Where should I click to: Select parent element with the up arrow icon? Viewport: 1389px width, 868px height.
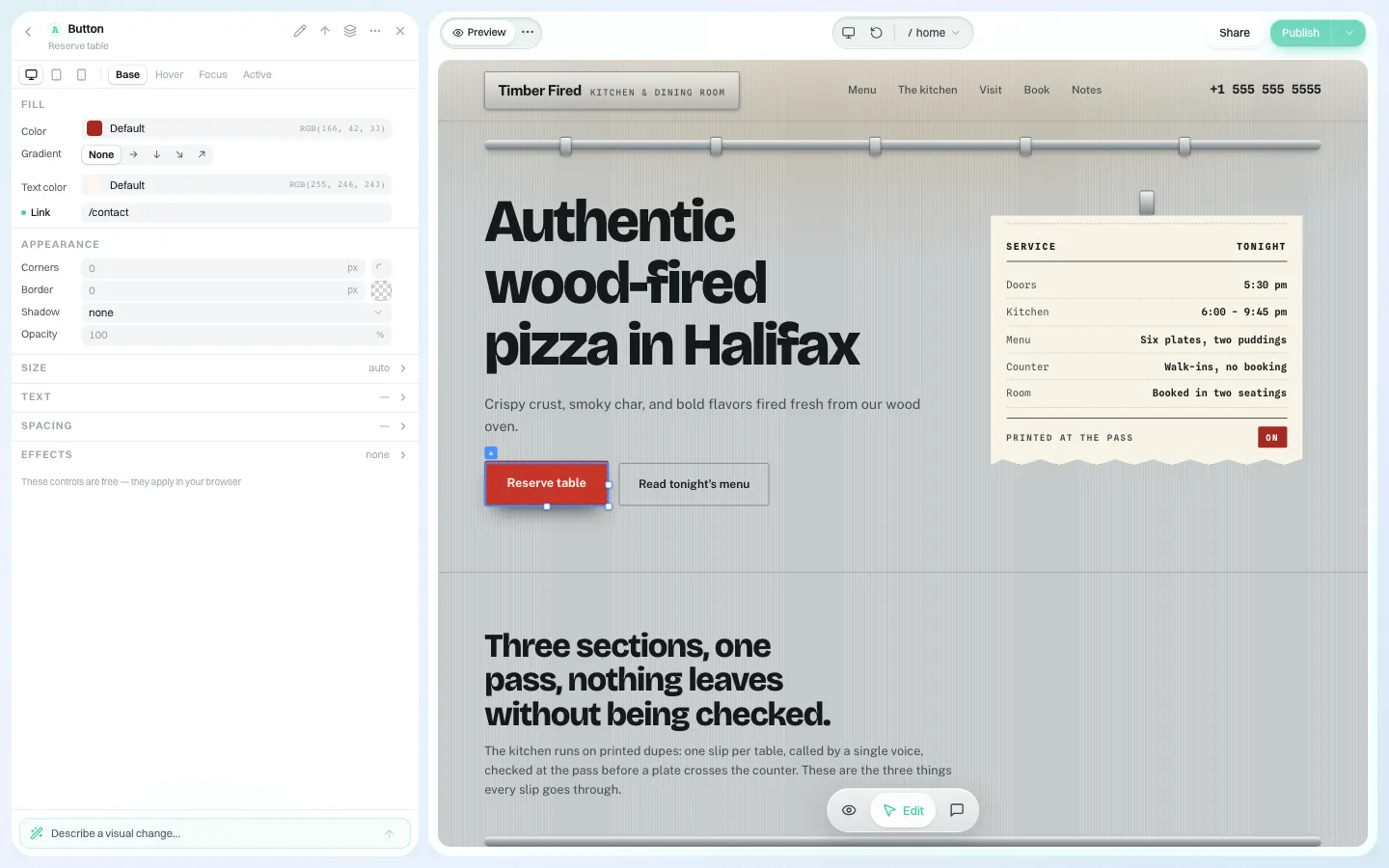pos(325,31)
